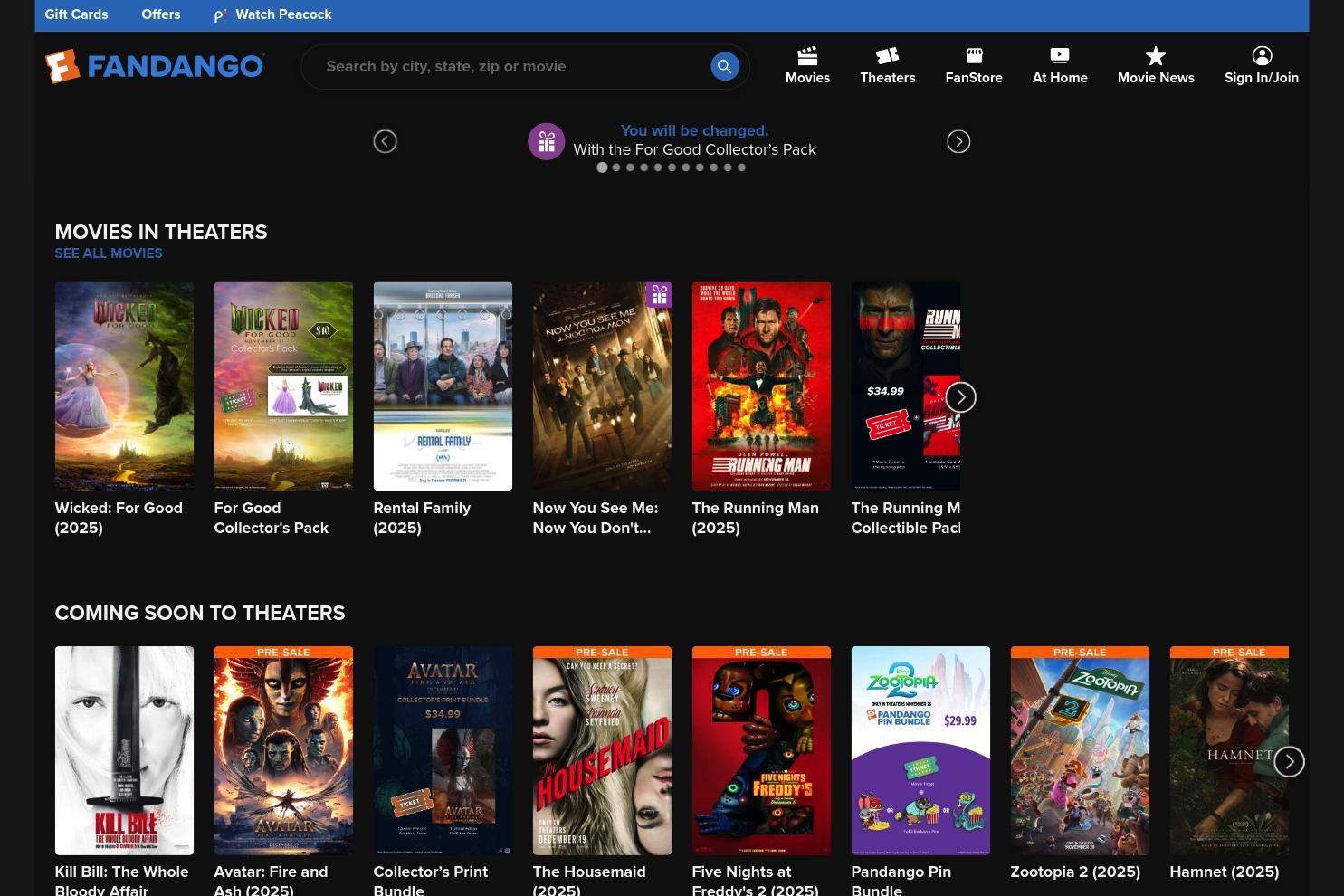Click the For Good Collector's Pack poster
The height and width of the screenshot is (896, 1344).
(x=283, y=386)
